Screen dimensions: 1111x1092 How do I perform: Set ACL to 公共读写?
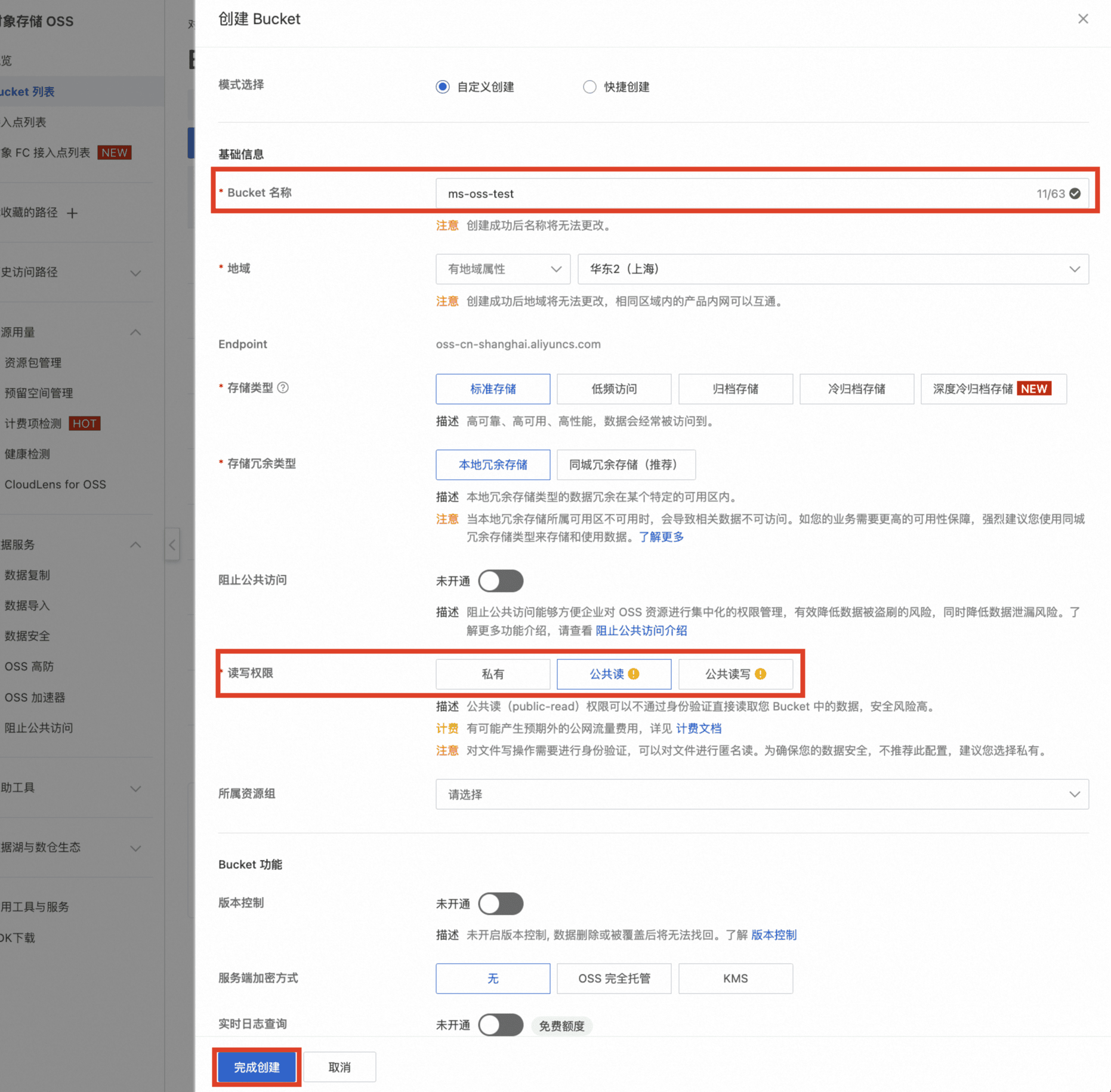click(736, 674)
